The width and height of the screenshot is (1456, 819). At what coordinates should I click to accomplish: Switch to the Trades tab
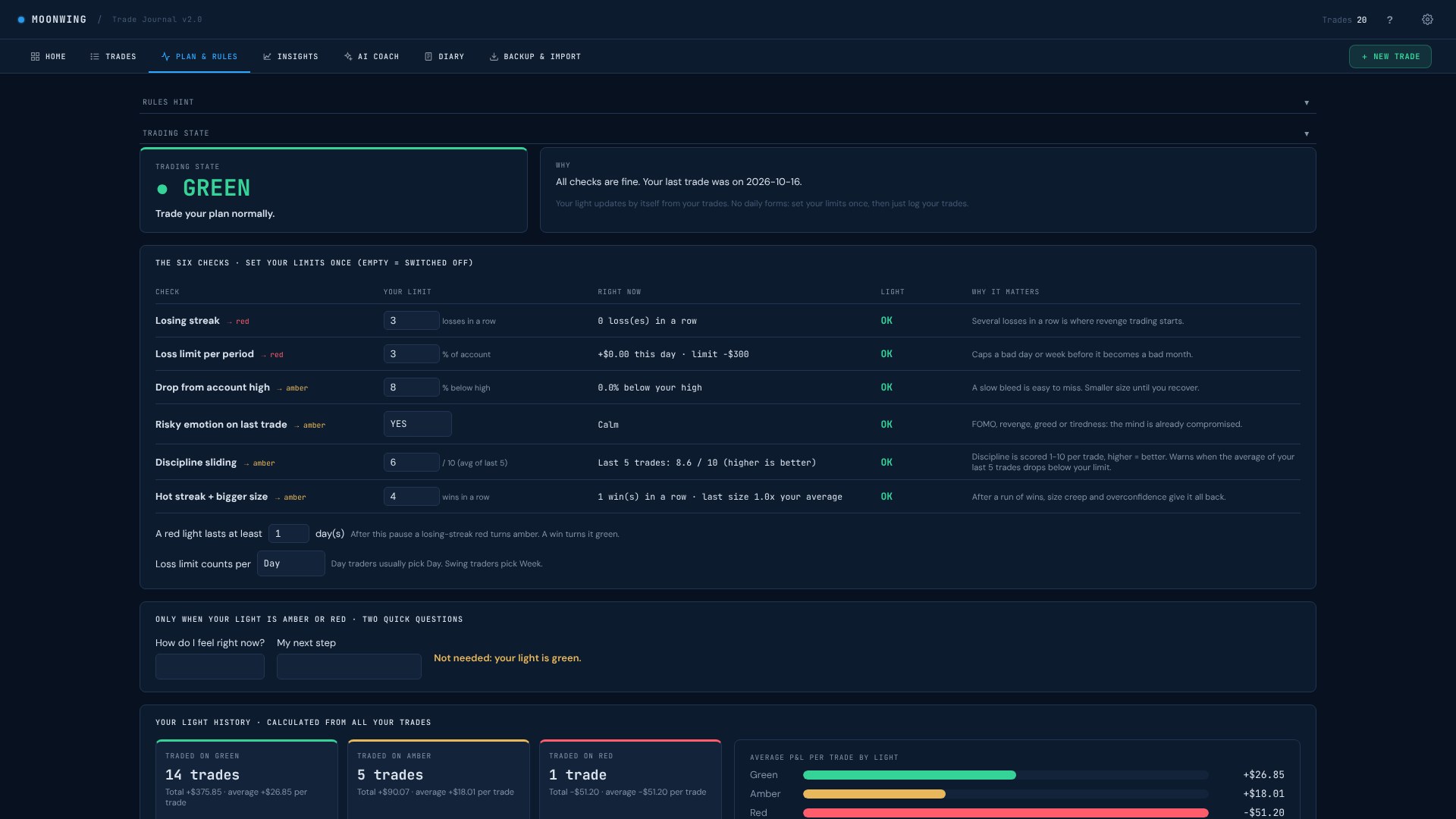point(113,57)
